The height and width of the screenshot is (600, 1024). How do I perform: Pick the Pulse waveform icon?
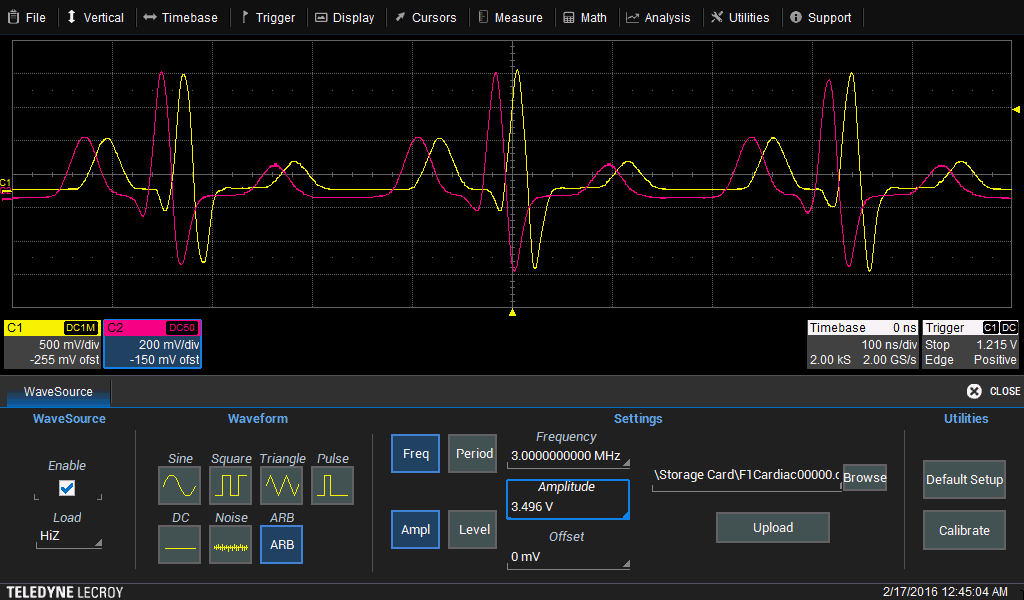(333, 486)
